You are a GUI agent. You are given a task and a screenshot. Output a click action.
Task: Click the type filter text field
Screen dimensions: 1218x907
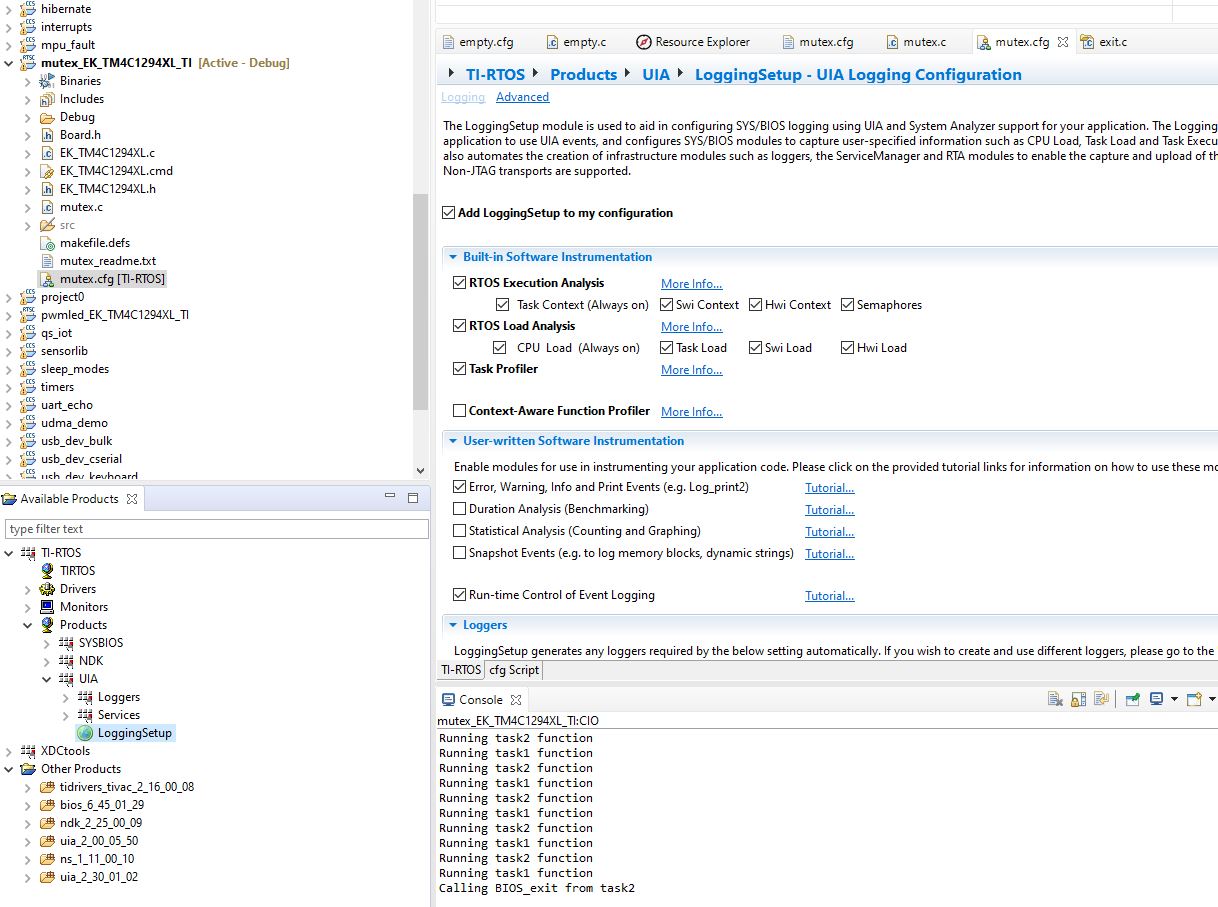pos(216,529)
